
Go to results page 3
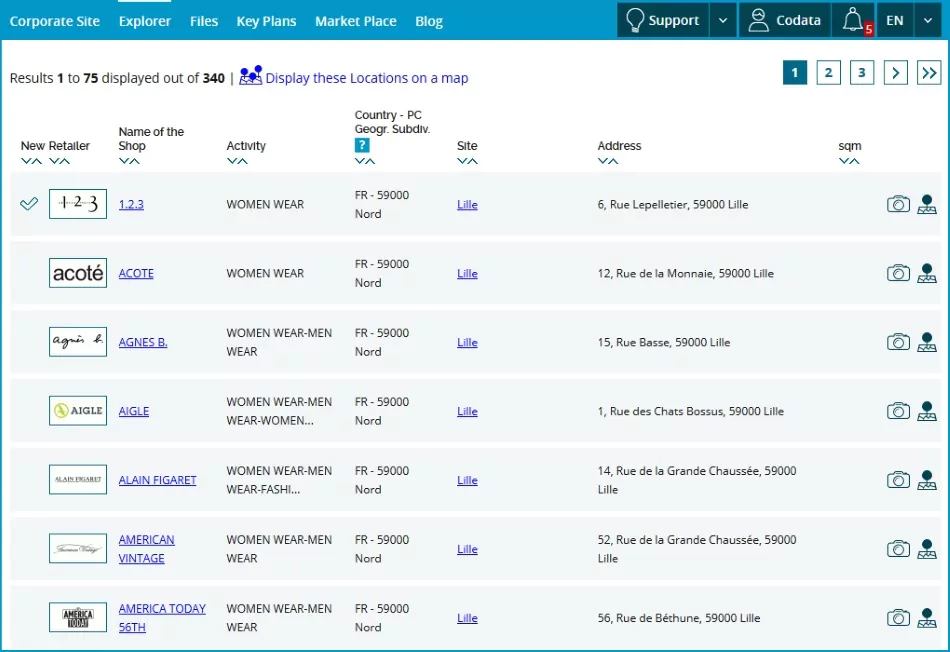[862, 73]
